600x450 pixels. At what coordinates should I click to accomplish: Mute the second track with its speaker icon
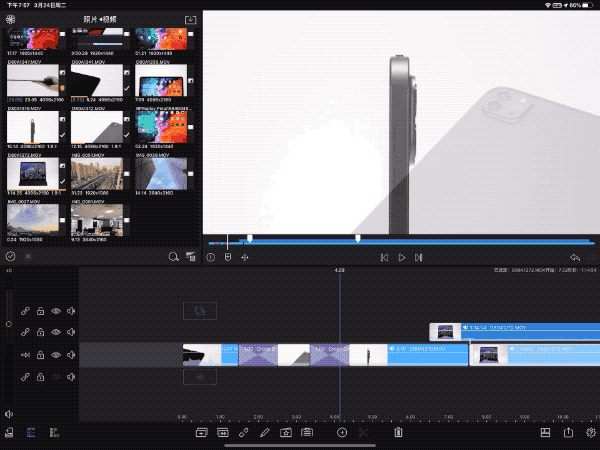tap(71, 332)
